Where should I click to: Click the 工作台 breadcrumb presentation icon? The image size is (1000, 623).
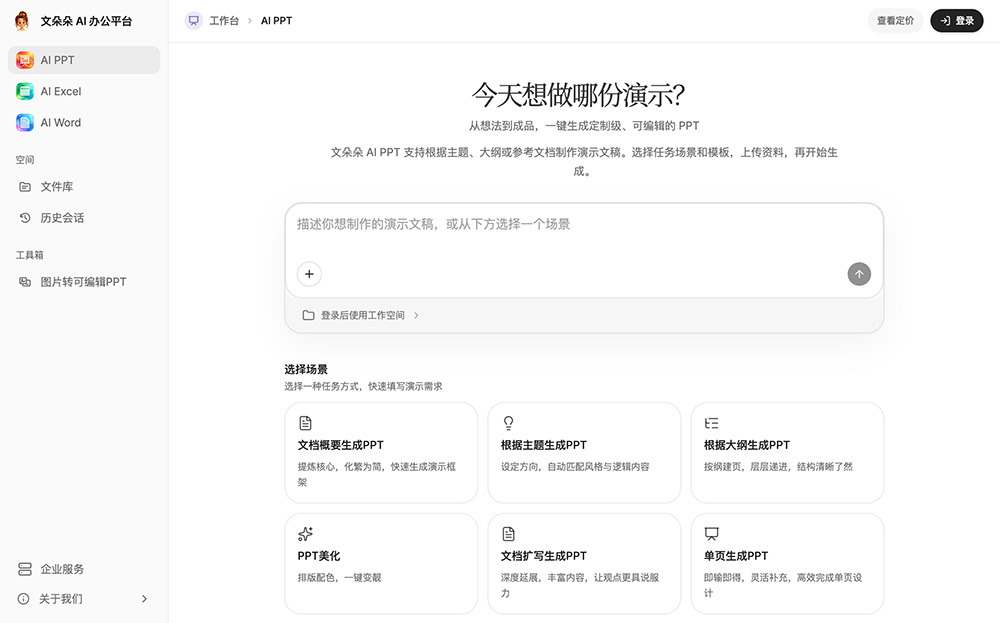[194, 20]
